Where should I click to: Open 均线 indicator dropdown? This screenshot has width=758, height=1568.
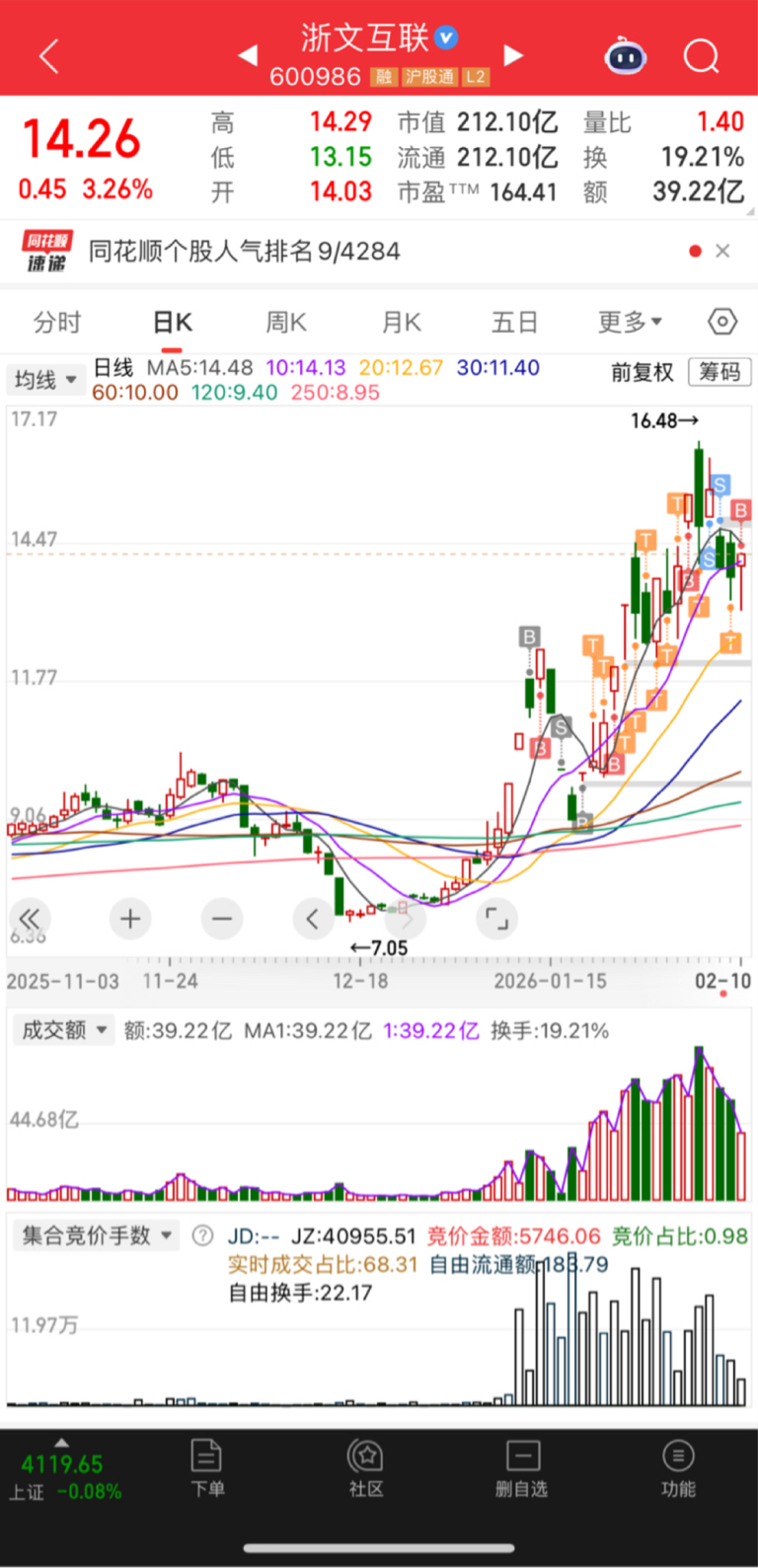[45, 379]
